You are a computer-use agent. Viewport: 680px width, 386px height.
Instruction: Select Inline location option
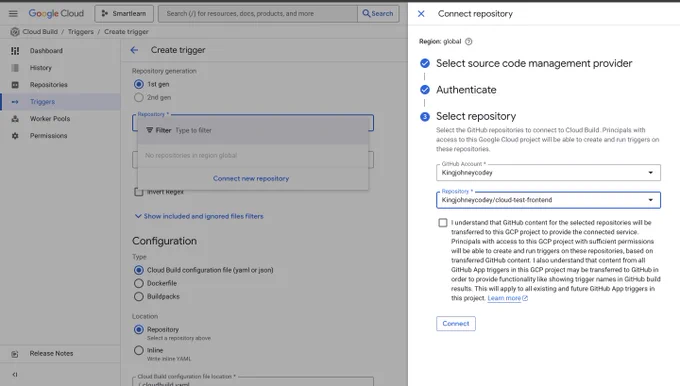click(x=139, y=350)
